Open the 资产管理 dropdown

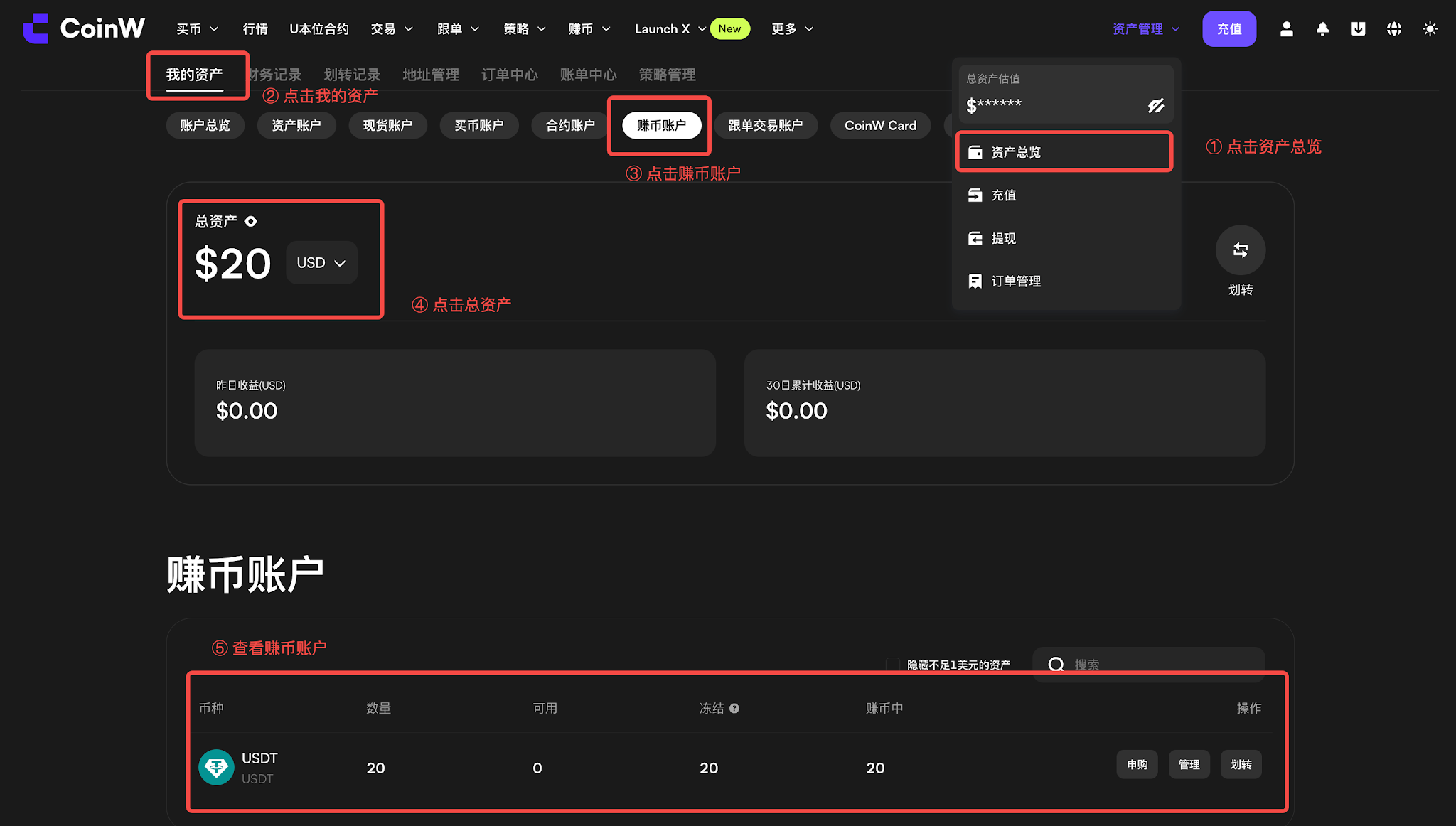[1146, 29]
